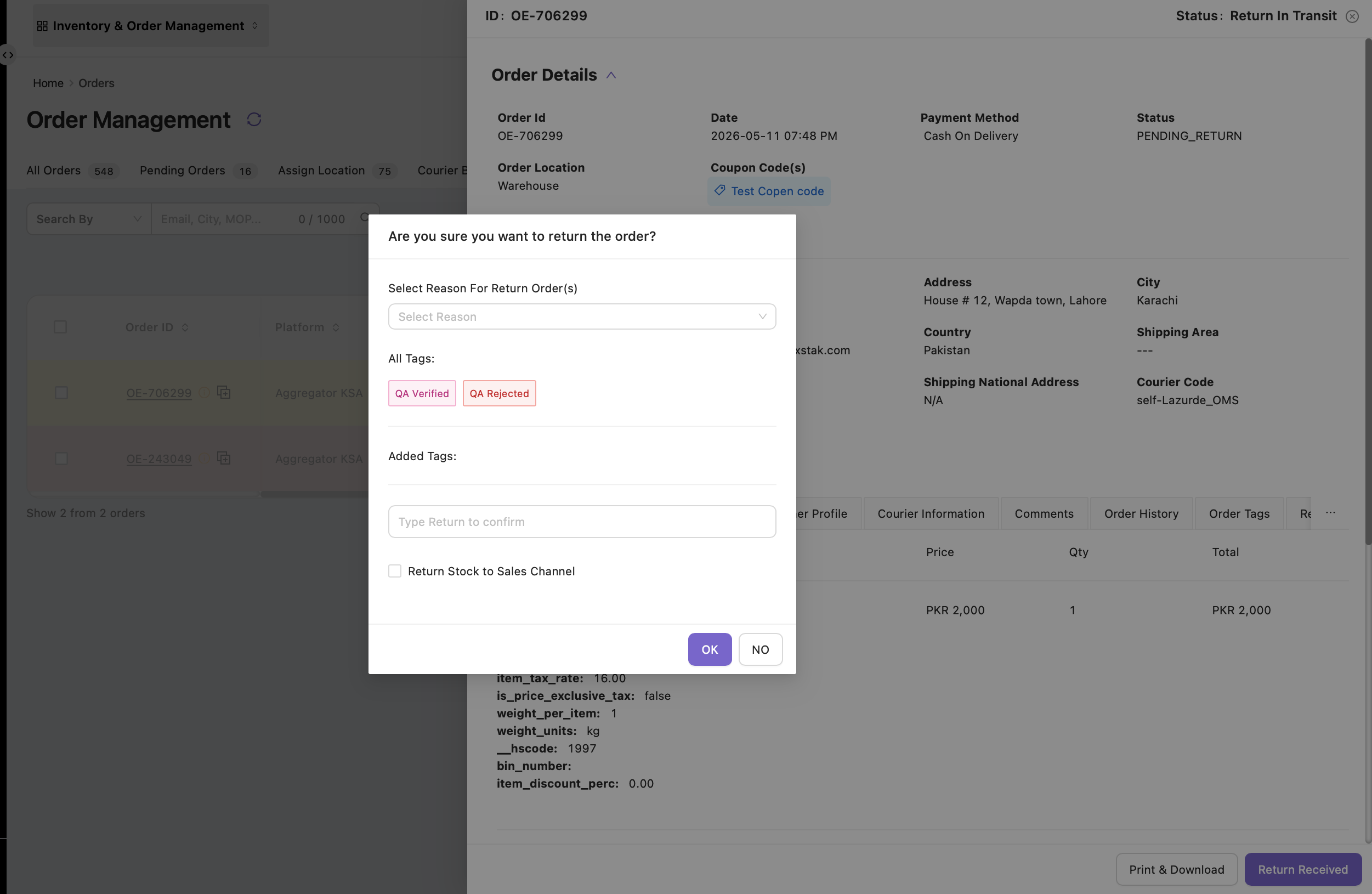Click the coupon tag icon in Test Copen code

click(x=719, y=190)
